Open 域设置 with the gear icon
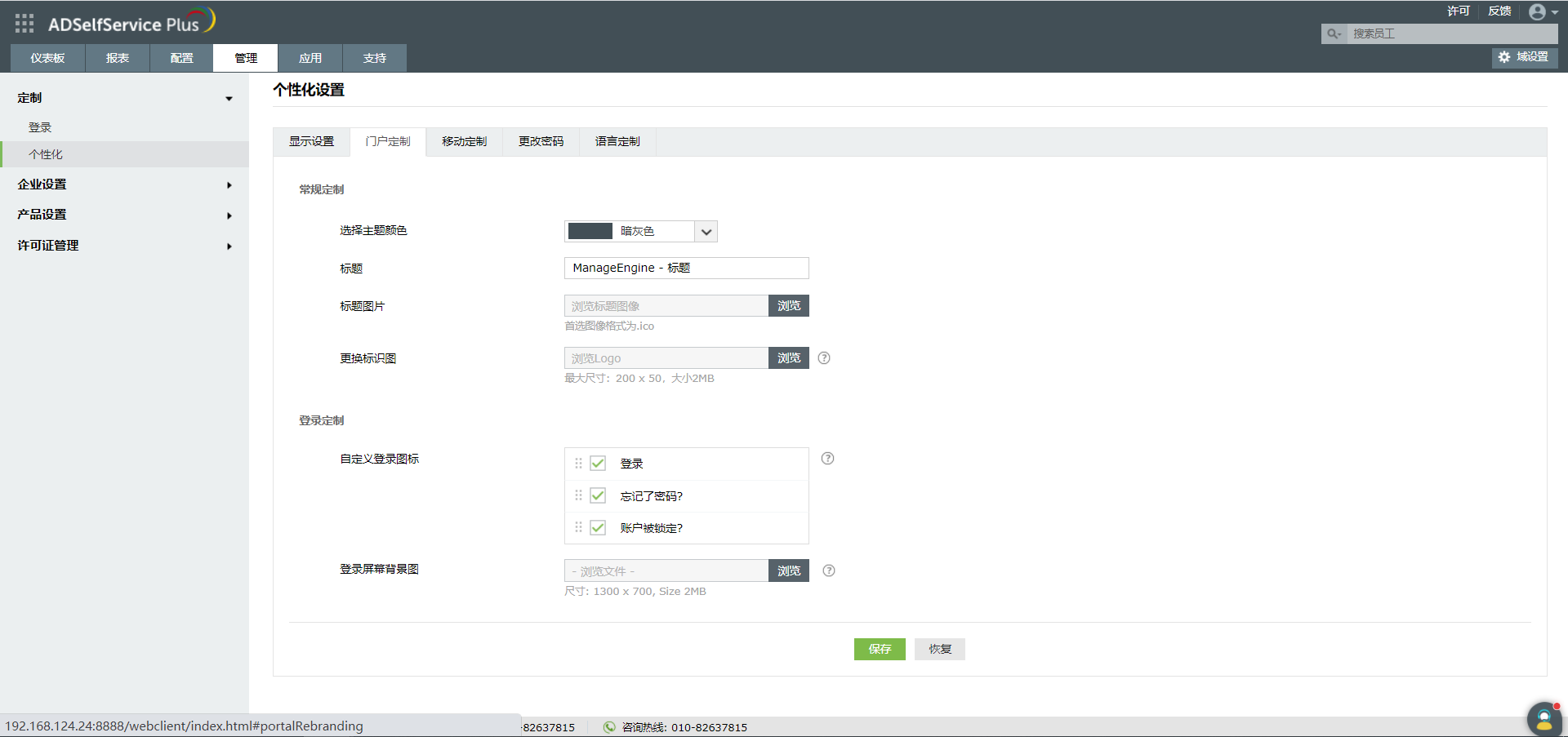The height and width of the screenshot is (737, 1568). click(1525, 57)
